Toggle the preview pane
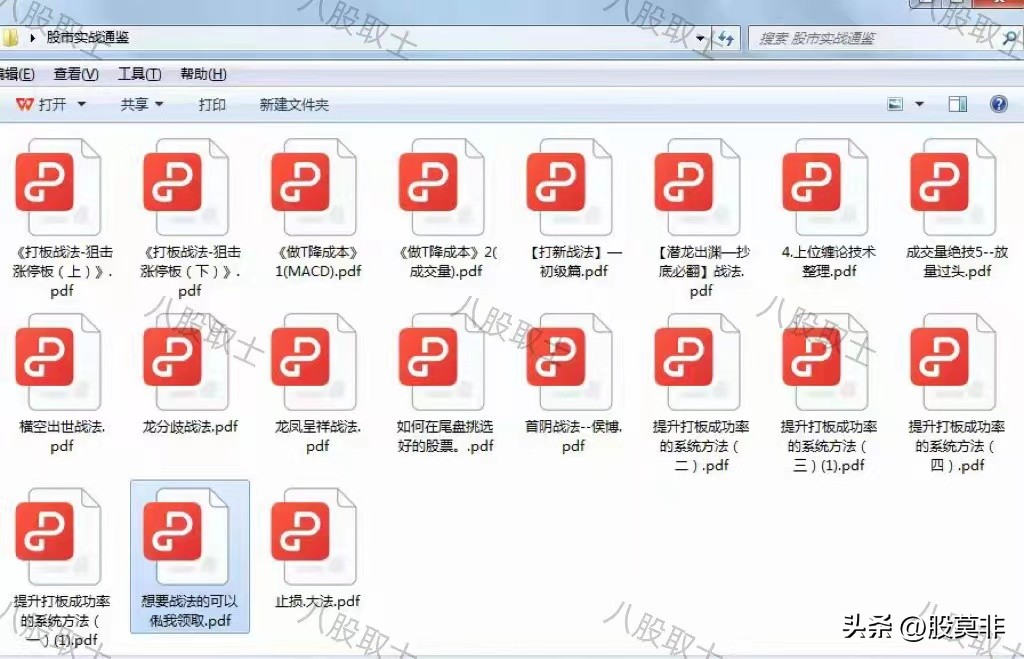This screenshot has height=659, width=1024. [x=956, y=103]
